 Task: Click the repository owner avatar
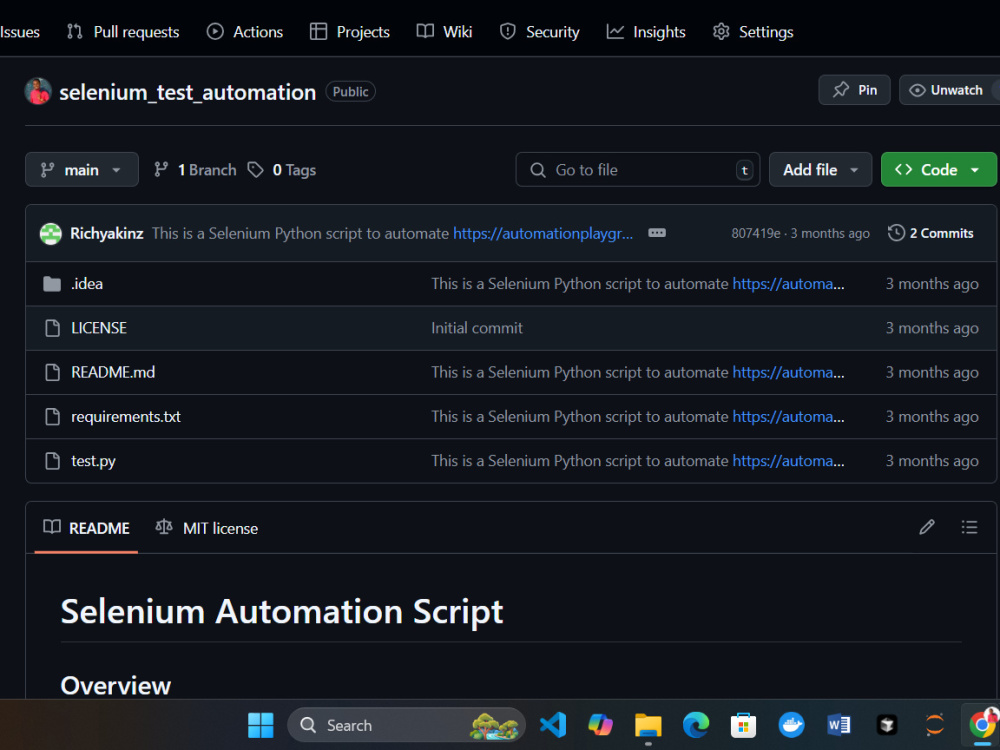tap(38, 91)
